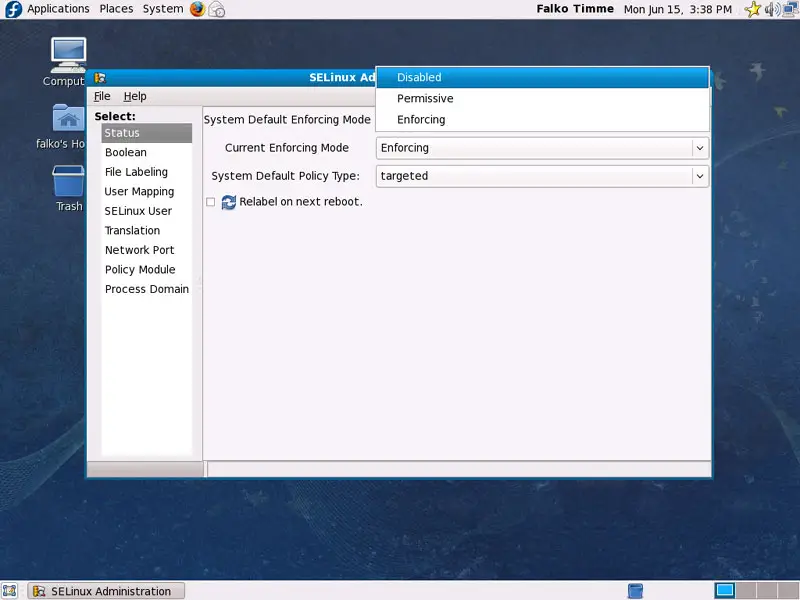
Task: Select Network Port in the sidebar
Action: tap(146, 250)
